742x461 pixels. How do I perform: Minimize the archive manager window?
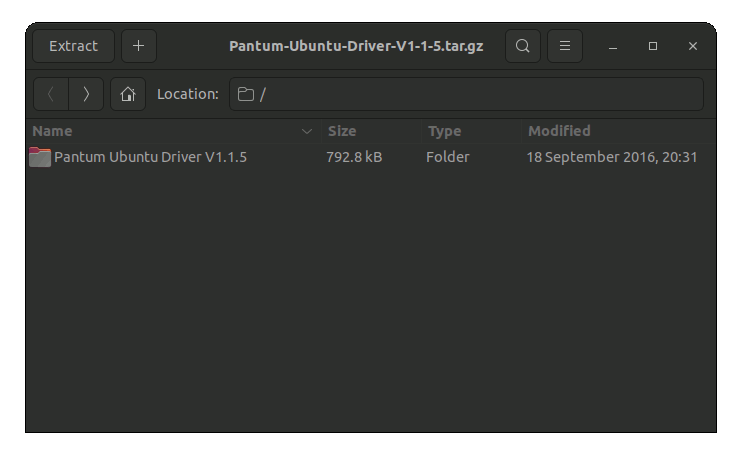click(x=613, y=46)
